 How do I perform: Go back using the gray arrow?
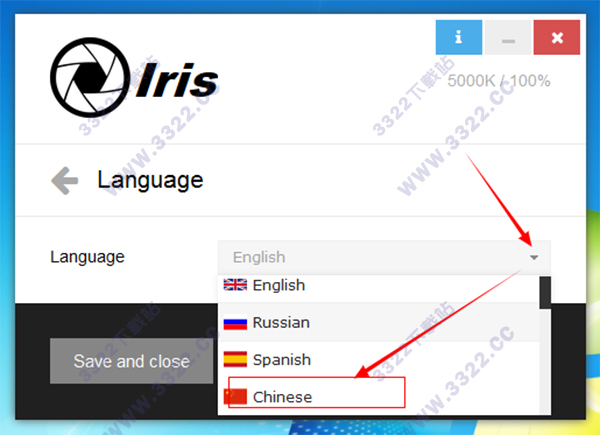pos(65,181)
